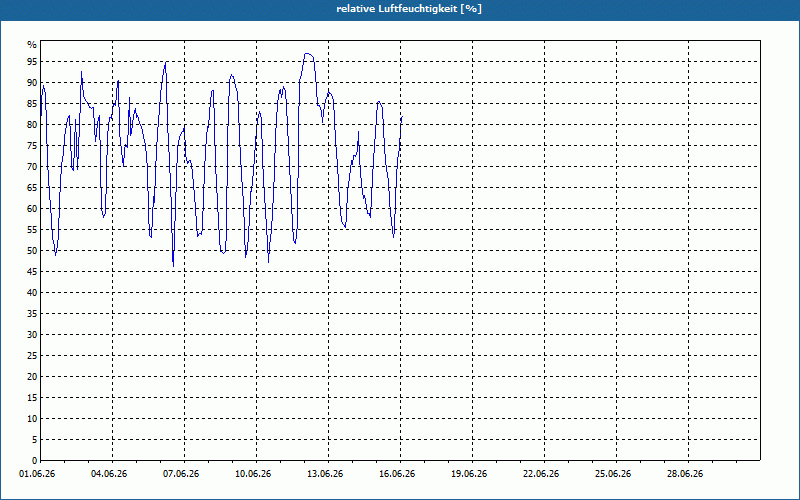The width and height of the screenshot is (800, 500).
Task: Click the y-axis value 50
Action: 32,251
